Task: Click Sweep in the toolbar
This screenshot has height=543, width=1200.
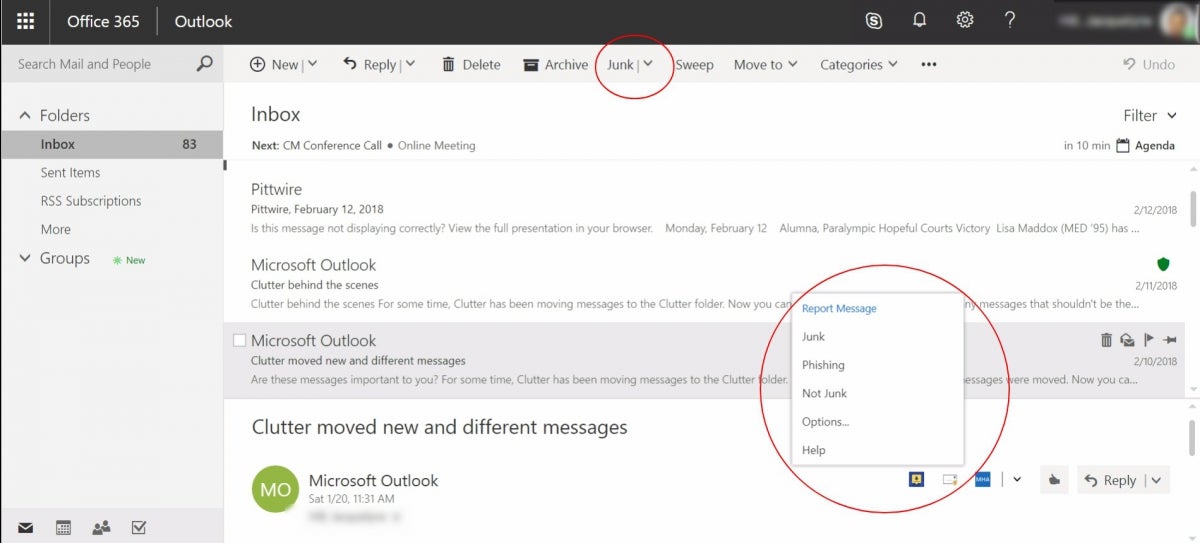Action: pos(694,64)
